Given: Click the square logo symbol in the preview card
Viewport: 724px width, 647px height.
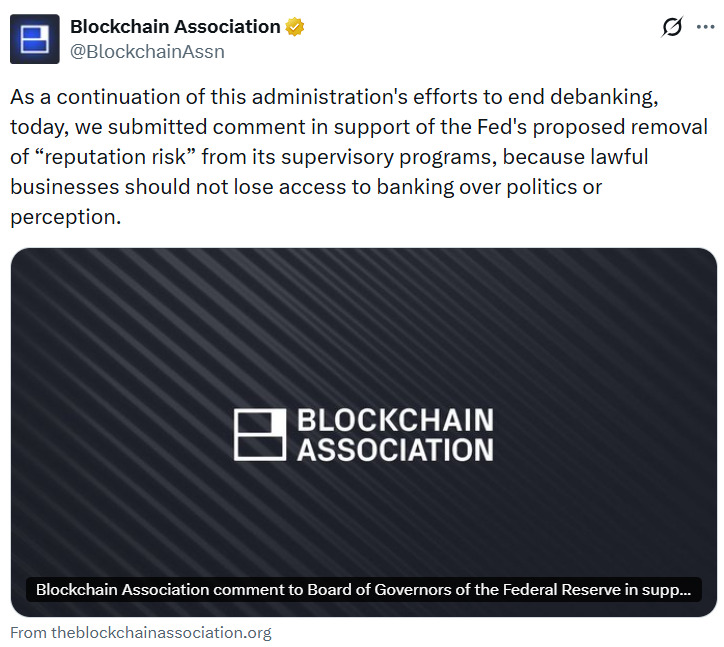Looking at the screenshot, I should [x=260, y=434].
